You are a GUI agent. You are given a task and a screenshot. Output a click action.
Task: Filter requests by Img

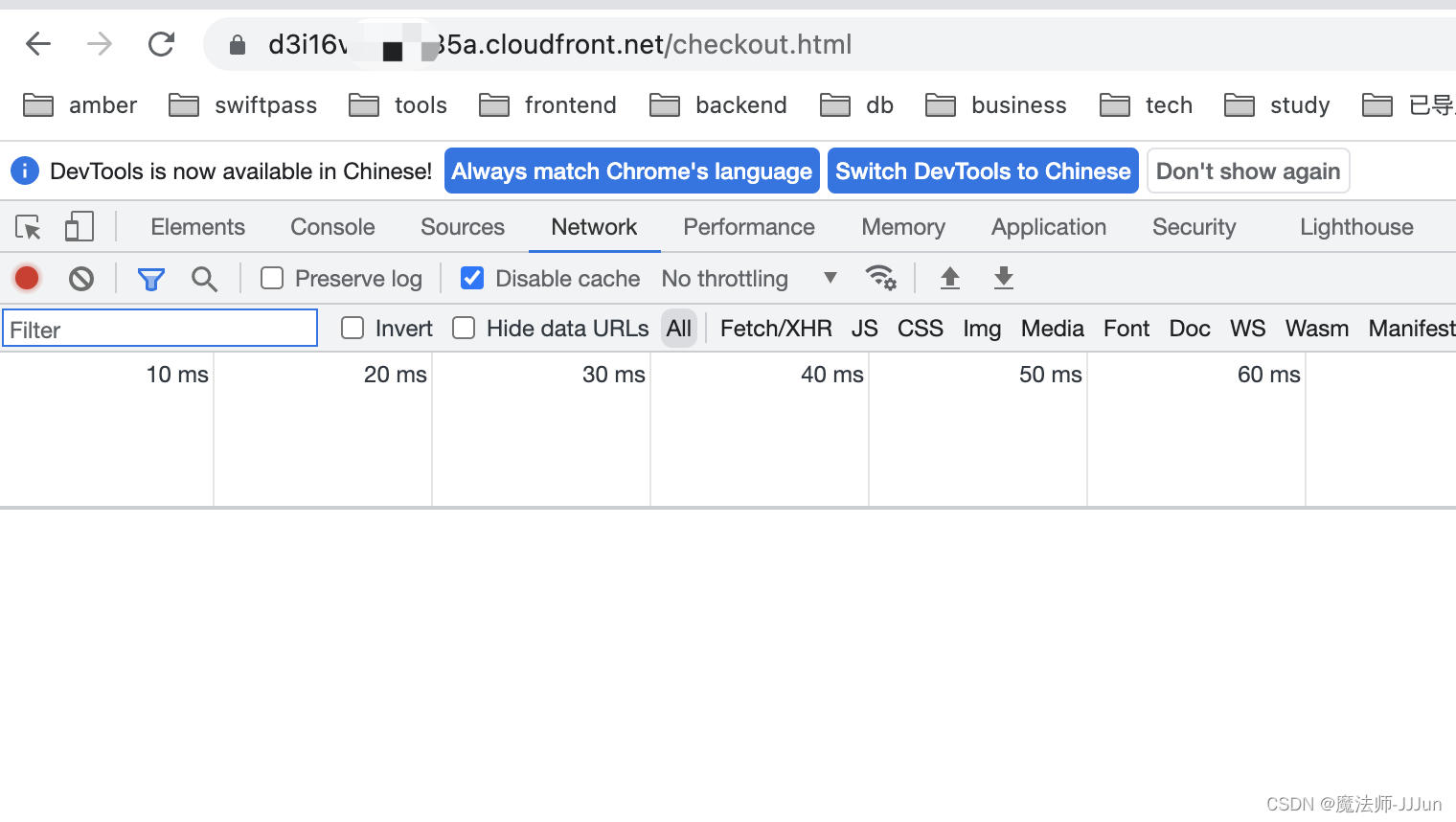point(982,329)
